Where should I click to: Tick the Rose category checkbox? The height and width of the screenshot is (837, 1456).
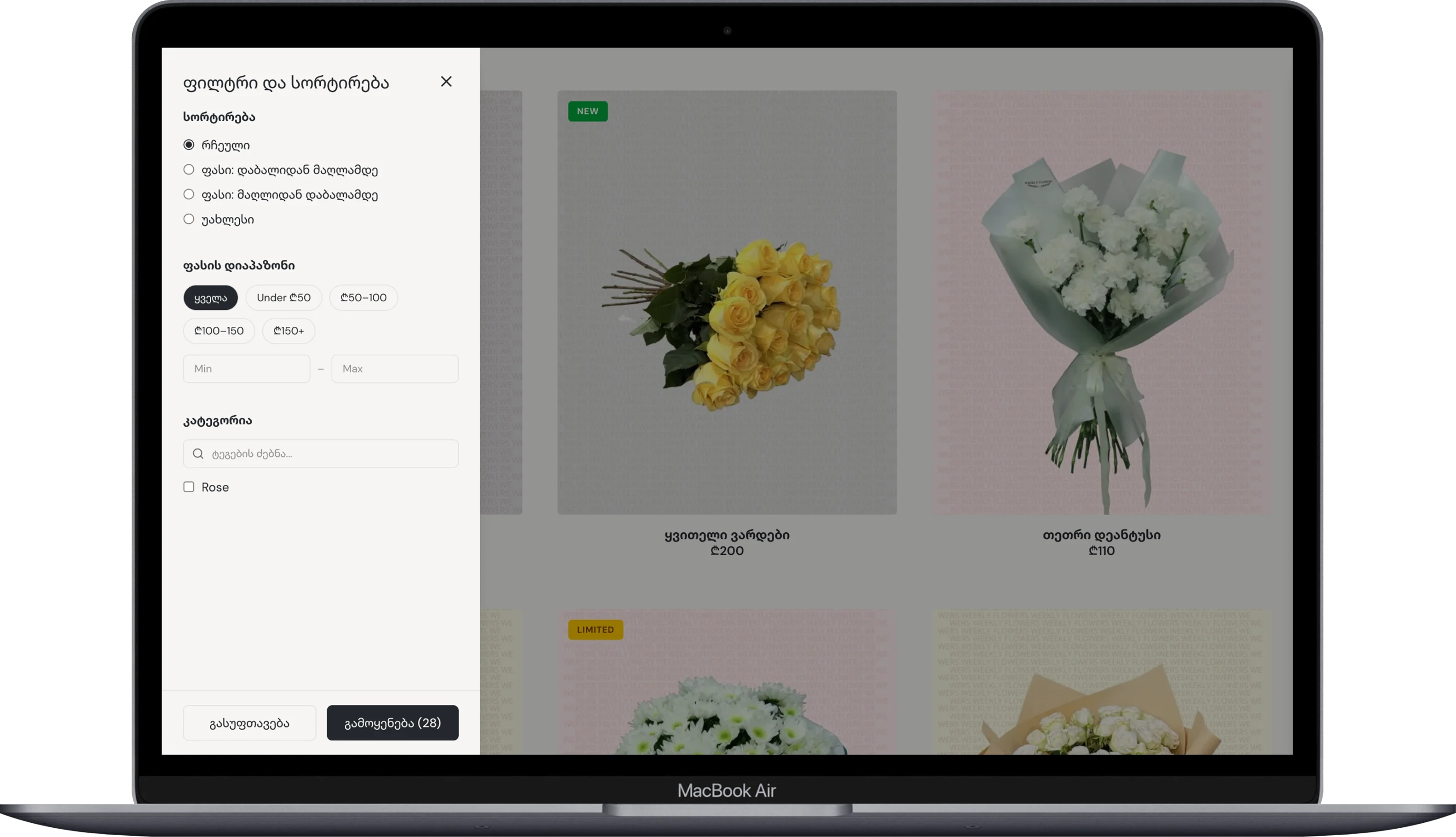click(x=189, y=487)
